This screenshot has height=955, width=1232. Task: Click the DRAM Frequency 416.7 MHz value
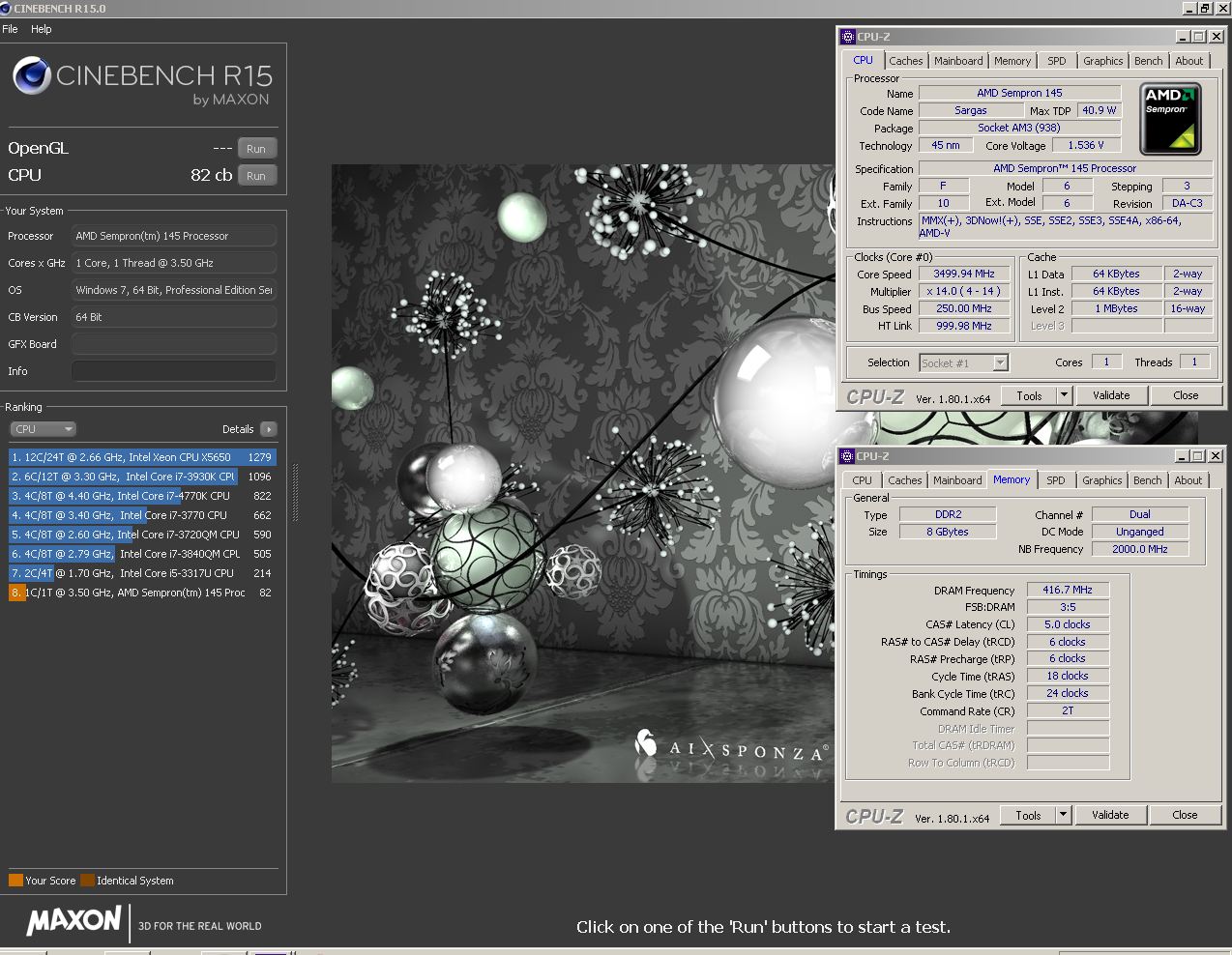point(1068,590)
